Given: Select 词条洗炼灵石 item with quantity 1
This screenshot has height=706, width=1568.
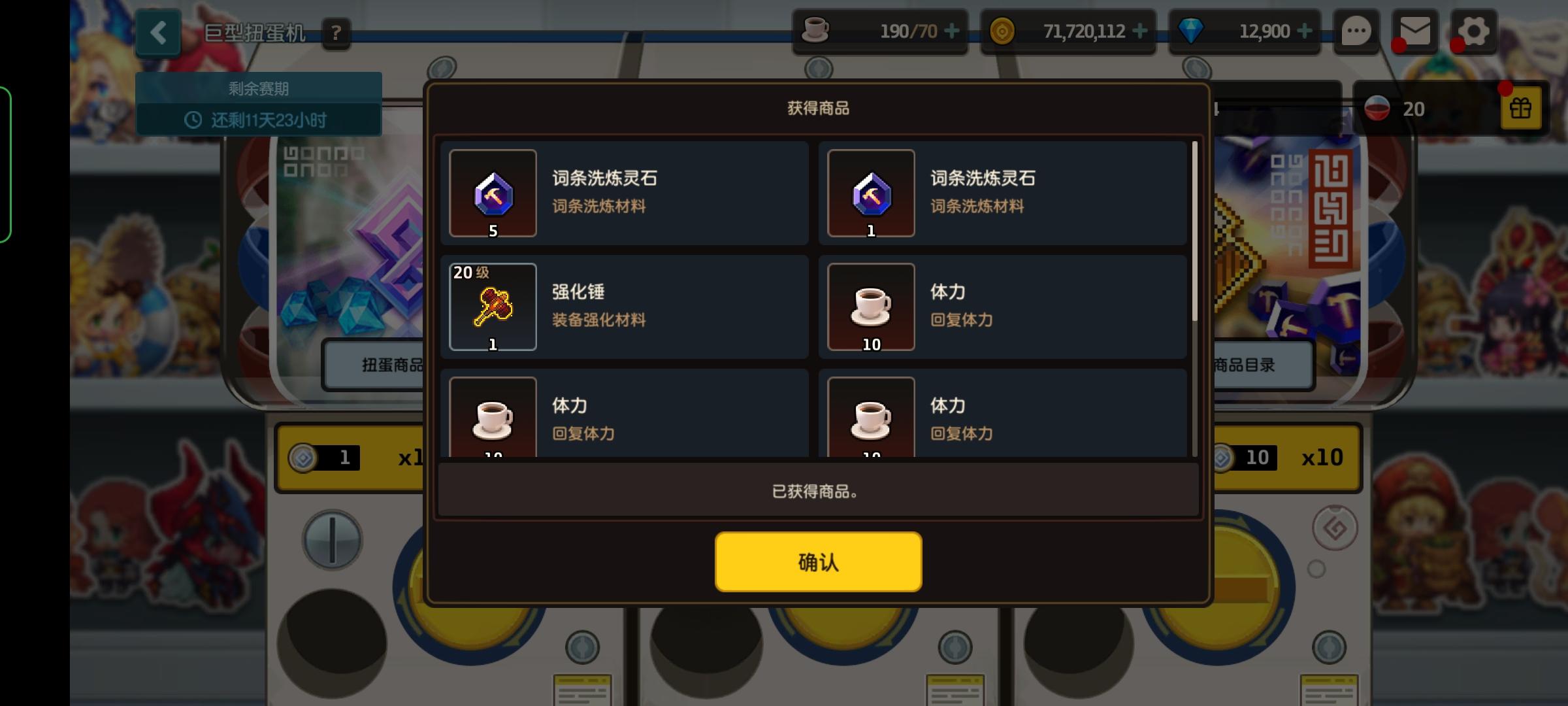Looking at the screenshot, I should (x=1002, y=193).
